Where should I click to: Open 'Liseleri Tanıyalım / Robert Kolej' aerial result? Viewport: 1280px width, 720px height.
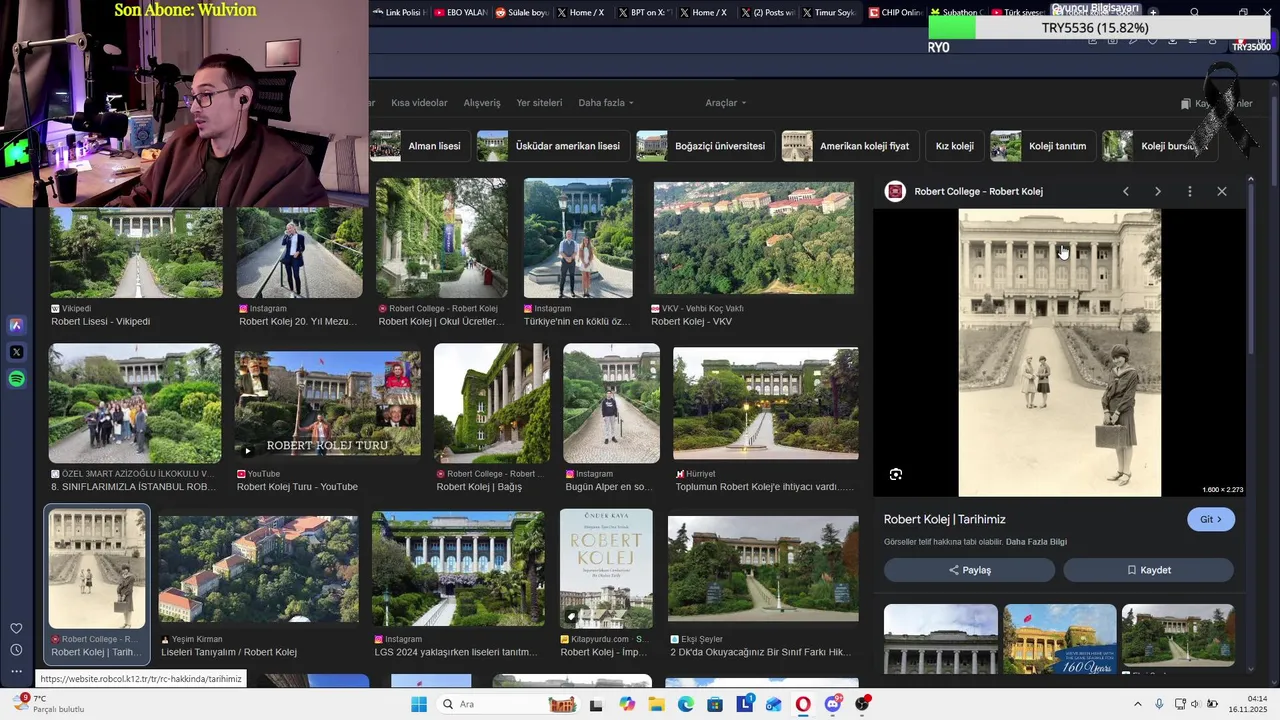click(x=258, y=570)
